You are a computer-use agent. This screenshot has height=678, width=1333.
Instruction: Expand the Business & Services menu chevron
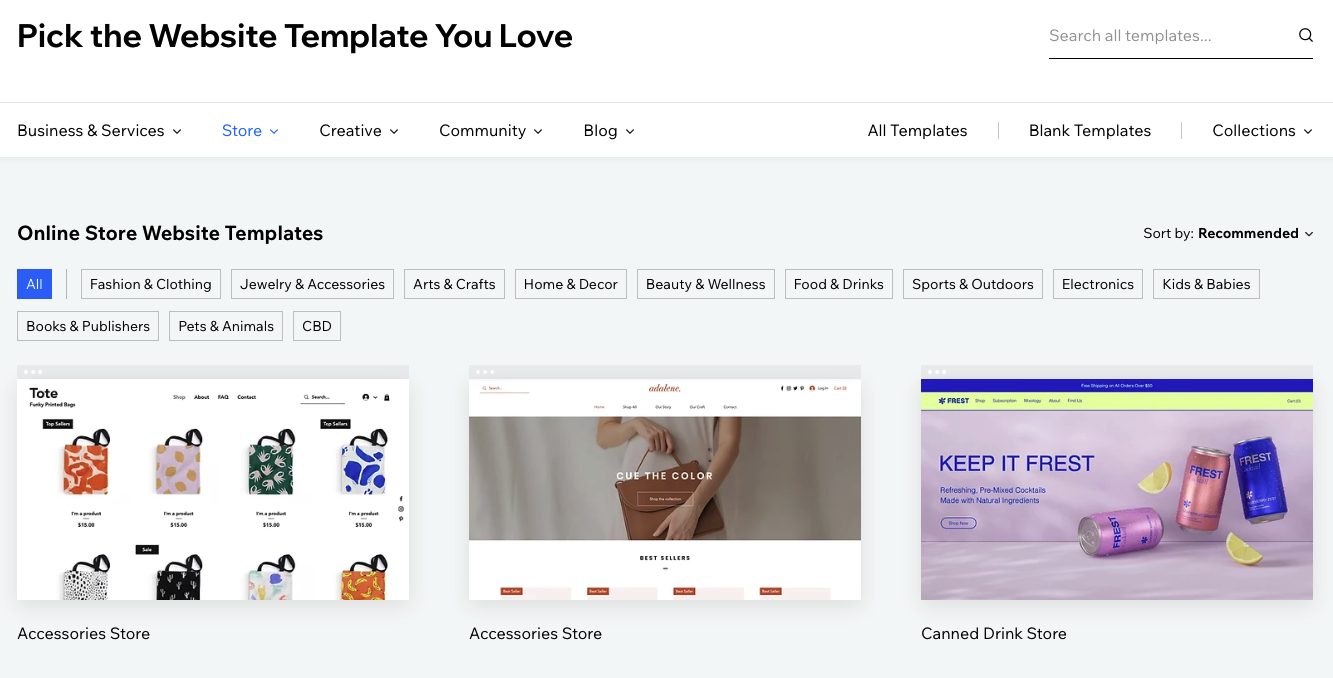point(177,131)
